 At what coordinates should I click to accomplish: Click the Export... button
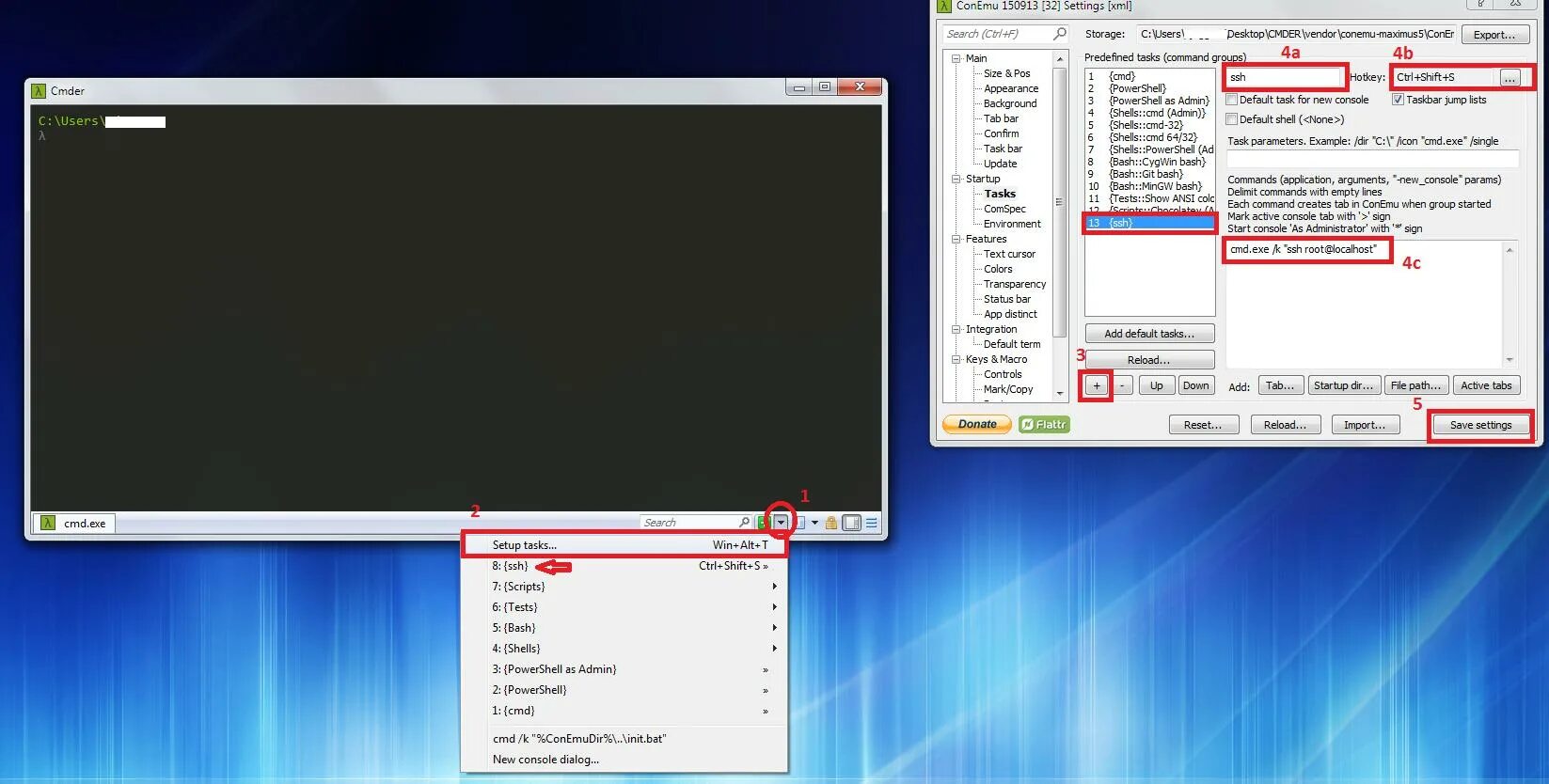point(1494,35)
